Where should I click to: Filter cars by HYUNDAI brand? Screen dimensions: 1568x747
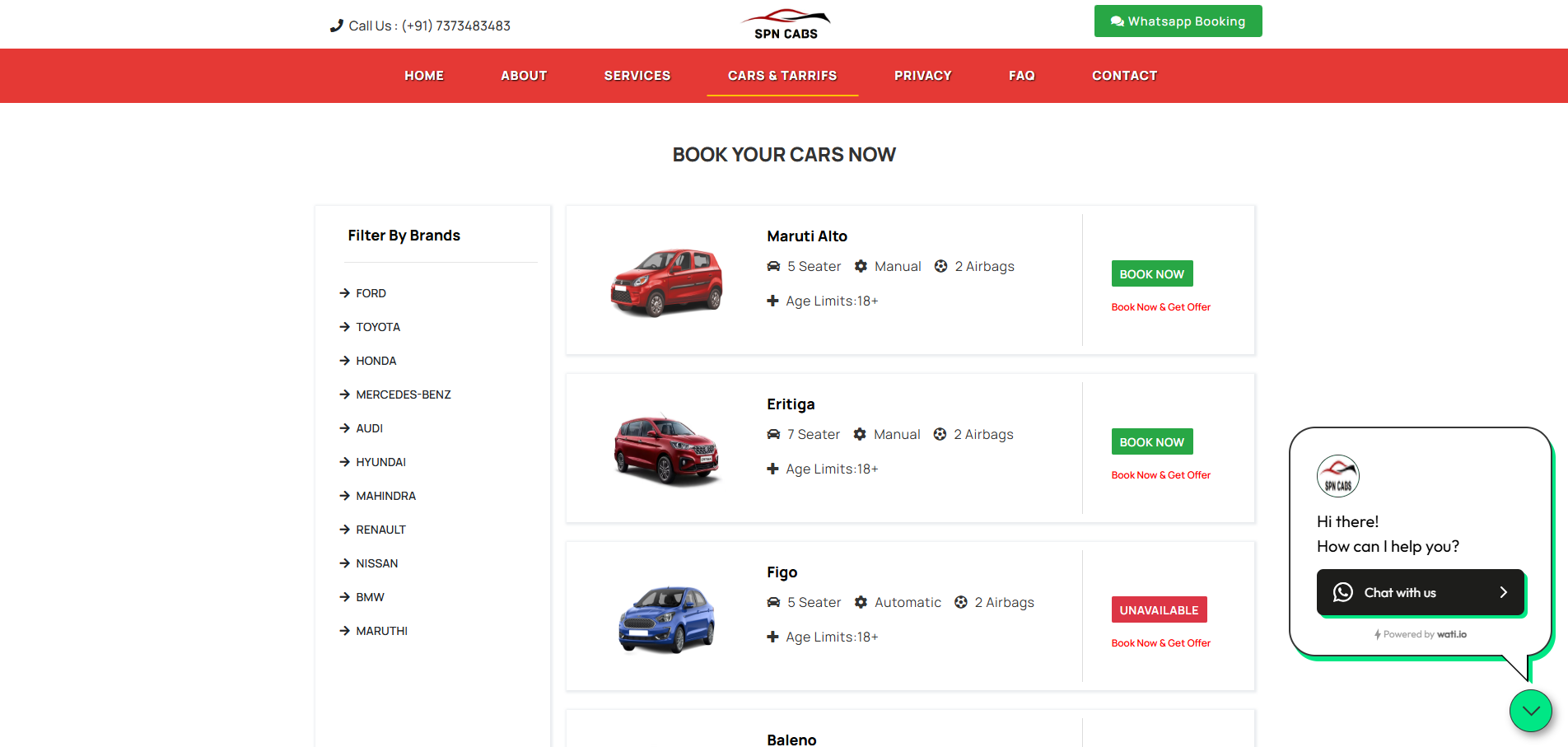380,462
